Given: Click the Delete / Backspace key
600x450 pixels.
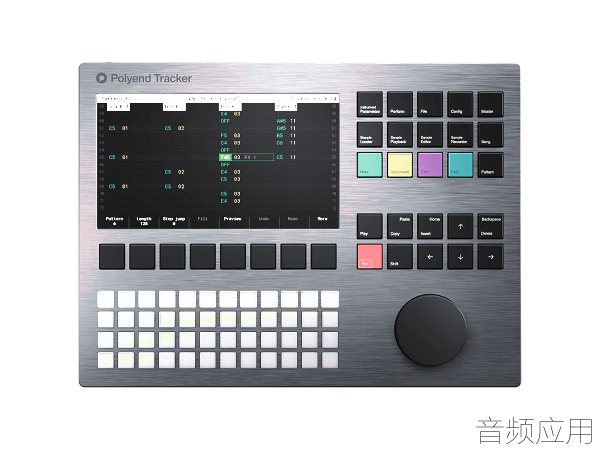Looking at the screenshot, I should click(x=491, y=226).
